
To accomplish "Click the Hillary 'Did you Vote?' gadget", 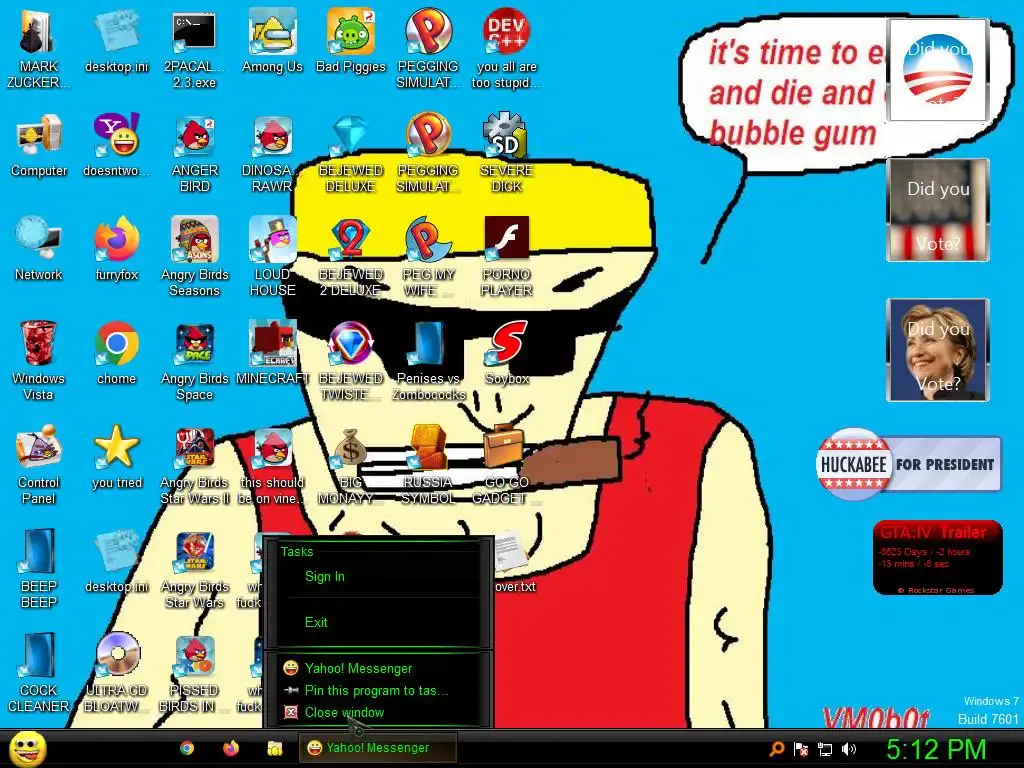I will [x=938, y=349].
